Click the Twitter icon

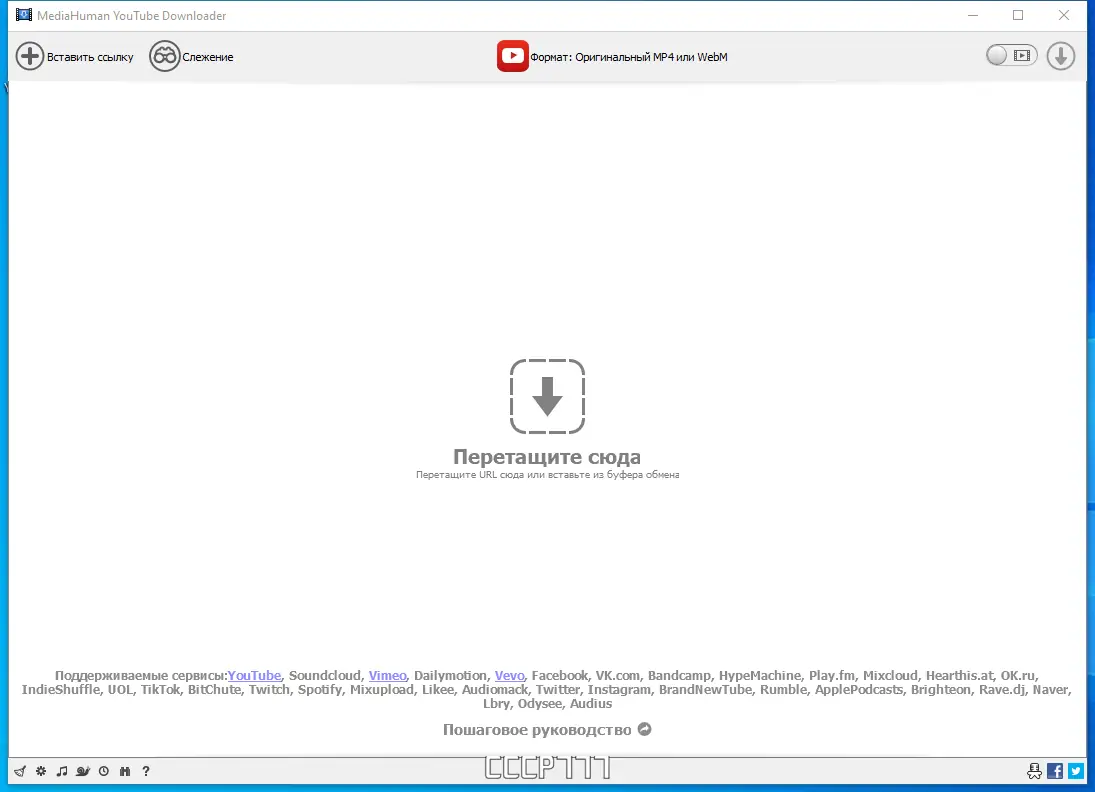1076,771
